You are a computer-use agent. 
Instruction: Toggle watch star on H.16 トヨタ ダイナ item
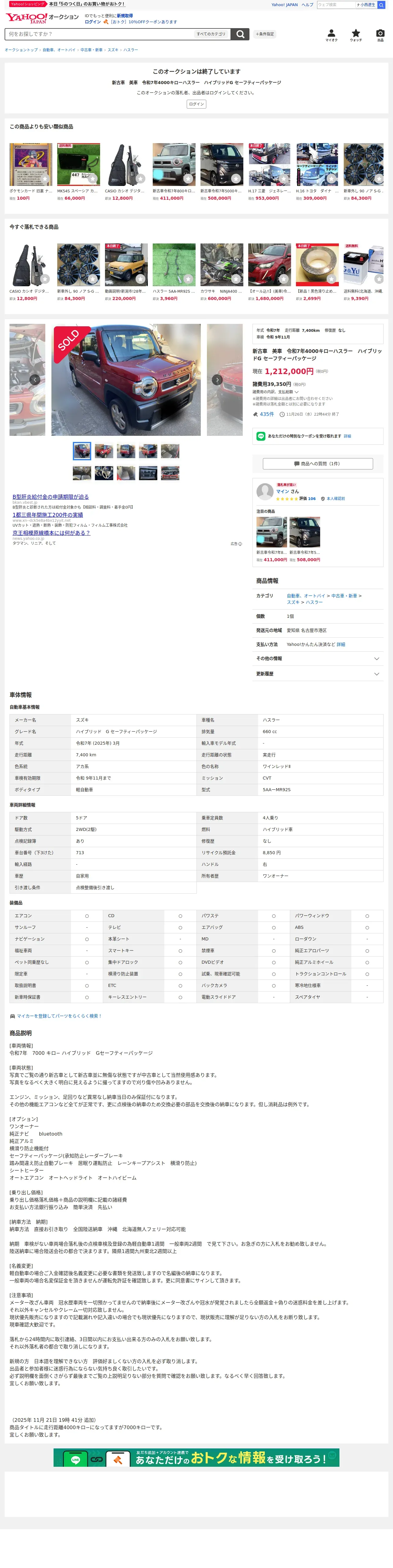click(331, 178)
